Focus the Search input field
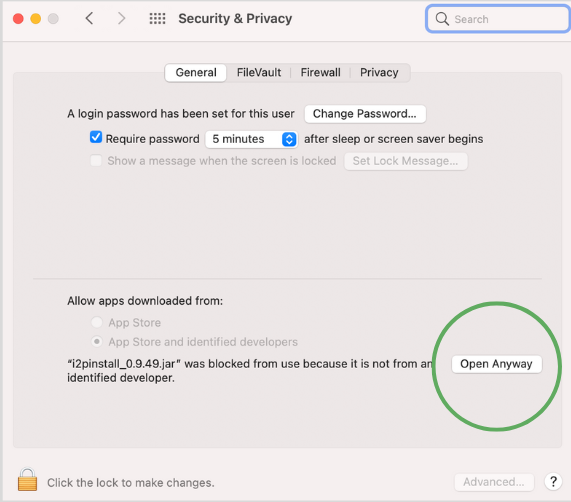 (498, 19)
